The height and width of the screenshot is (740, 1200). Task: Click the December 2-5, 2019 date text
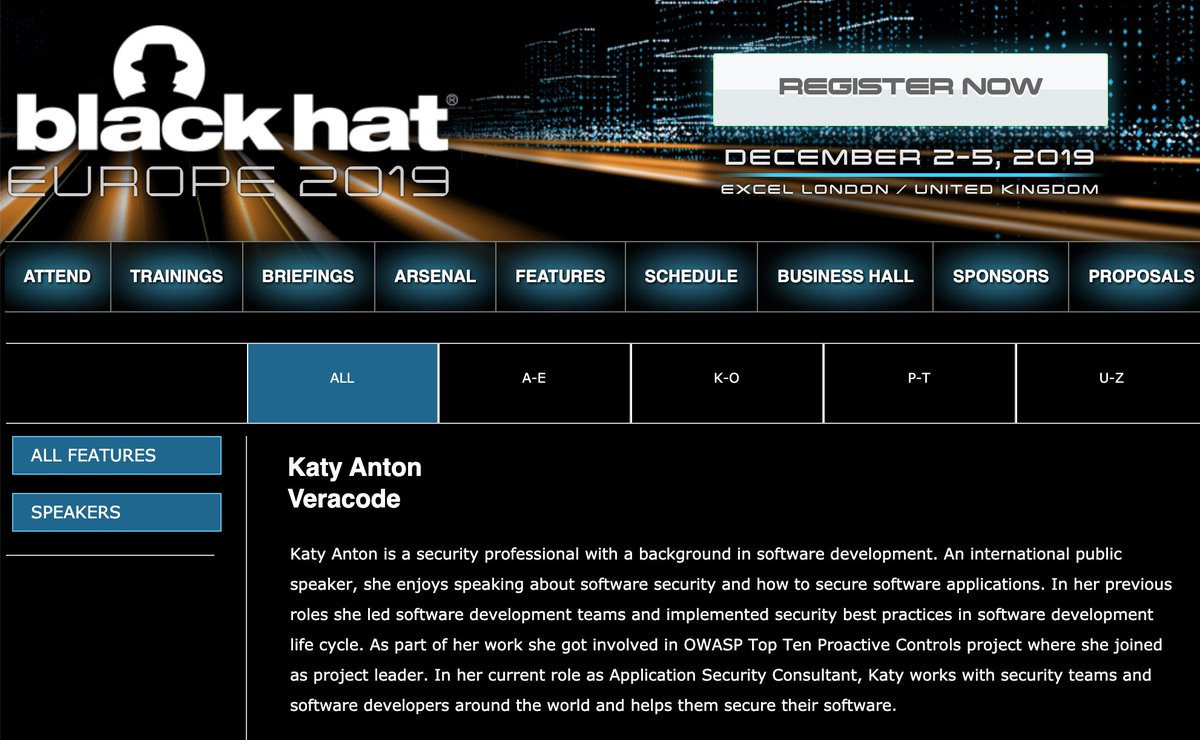(x=909, y=158)
